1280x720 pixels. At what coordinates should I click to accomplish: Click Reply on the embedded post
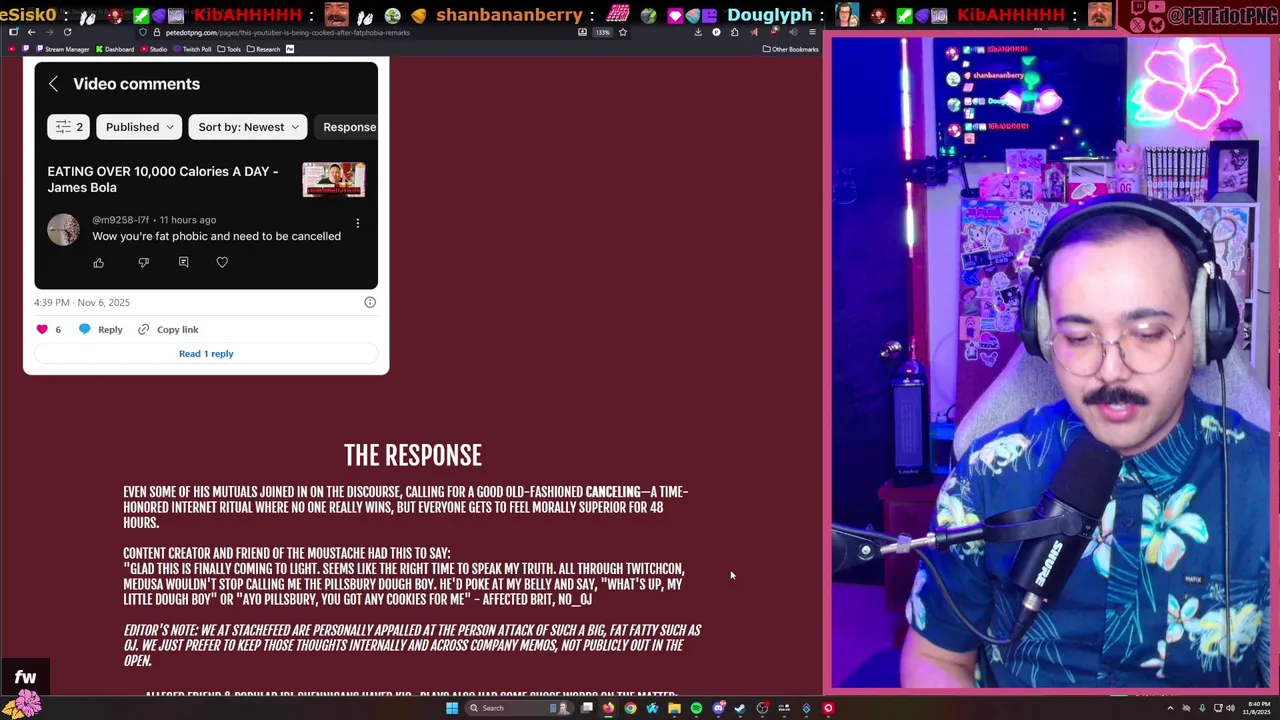pyautogui.click(x=100, y=329)
